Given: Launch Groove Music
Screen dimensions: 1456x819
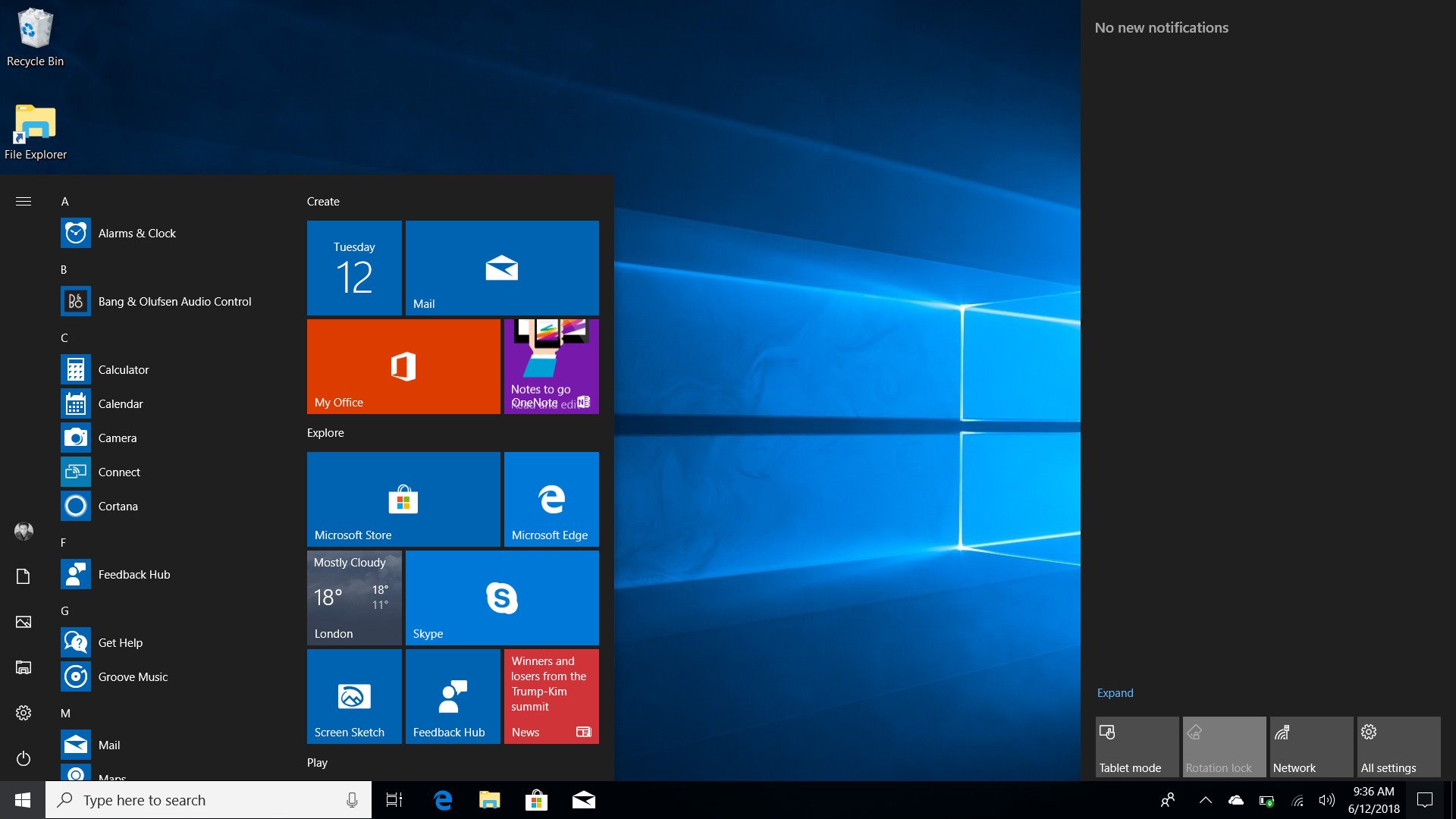Looking at the screenshot, I should tap(171, 677).
